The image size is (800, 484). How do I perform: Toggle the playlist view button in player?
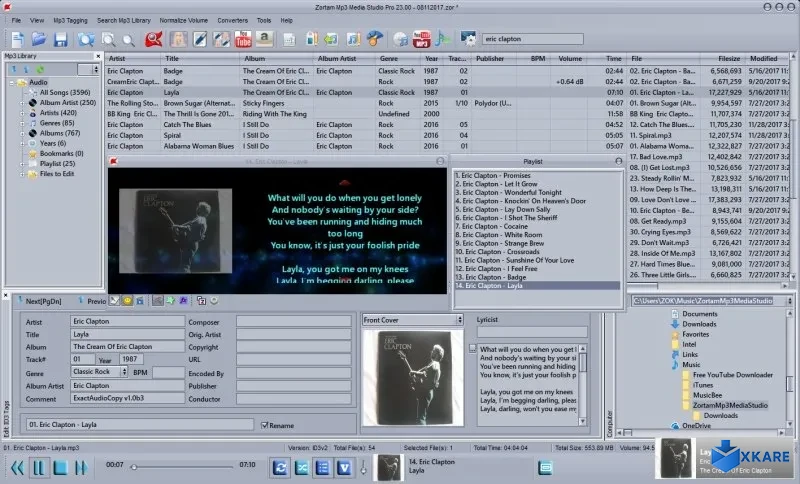click(x=322, y=467)
